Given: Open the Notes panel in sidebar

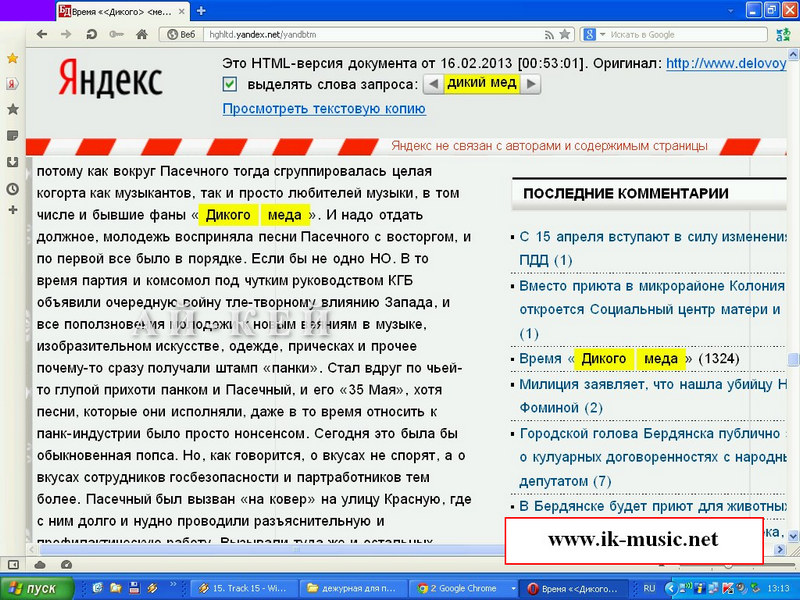Looking at the screenshot, I should (12, 135).
